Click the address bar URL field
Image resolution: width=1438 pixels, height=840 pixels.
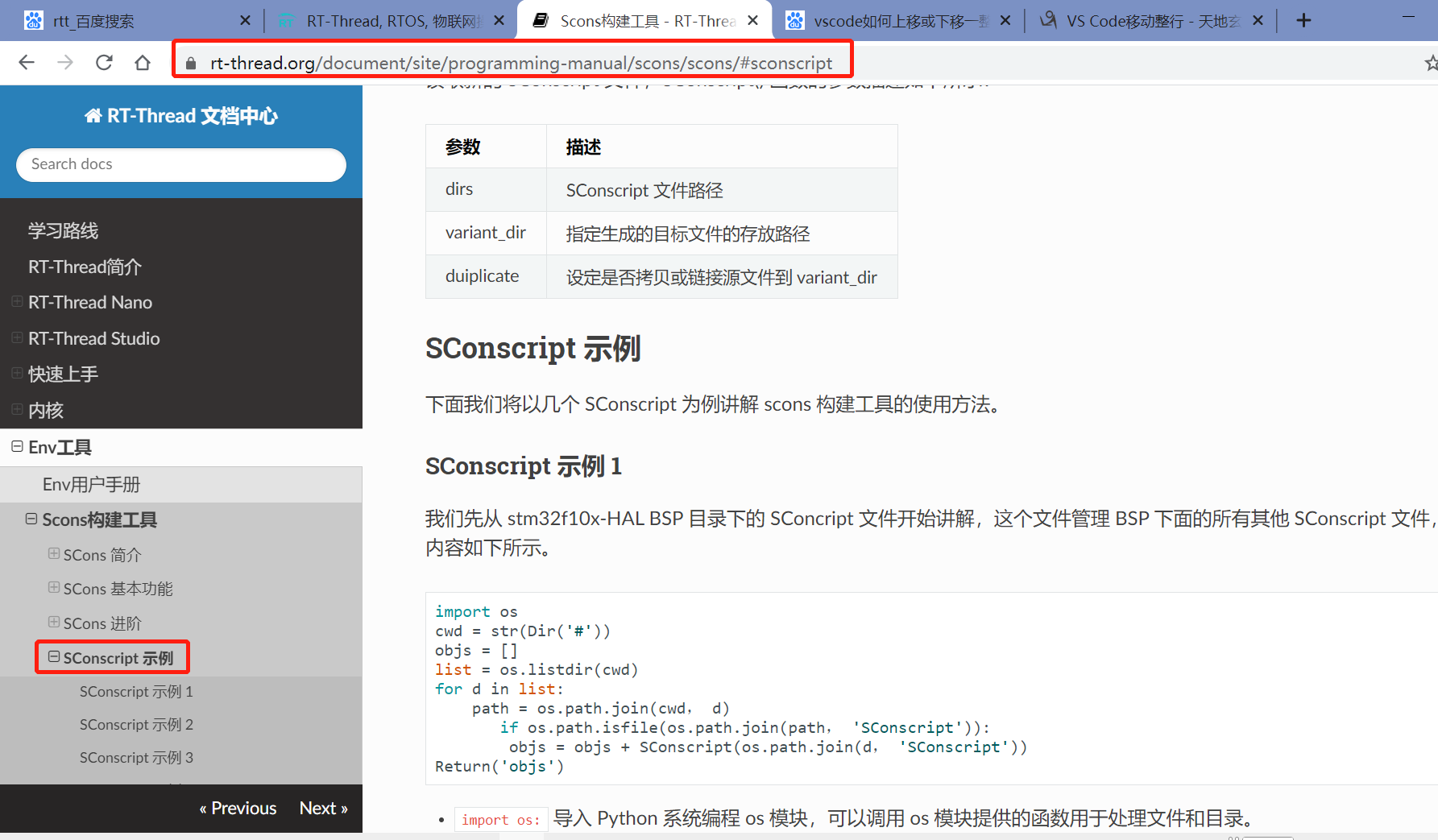click(521, 63)
